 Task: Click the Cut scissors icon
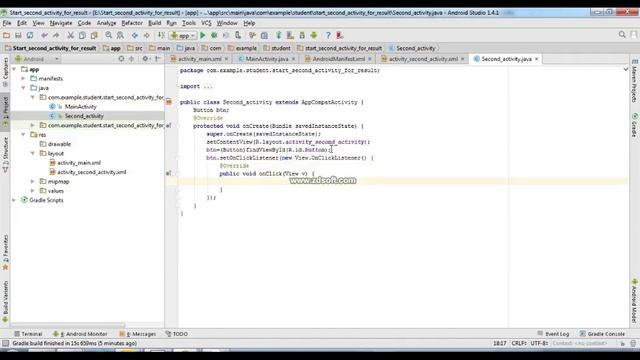[x=70, y=36]
